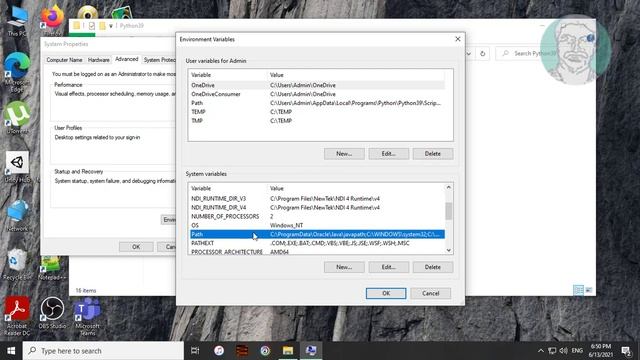Image resolution: width=640 pixels, height=360 pixels.
Task: Click Edit under System variables
Action: [389, 267]
